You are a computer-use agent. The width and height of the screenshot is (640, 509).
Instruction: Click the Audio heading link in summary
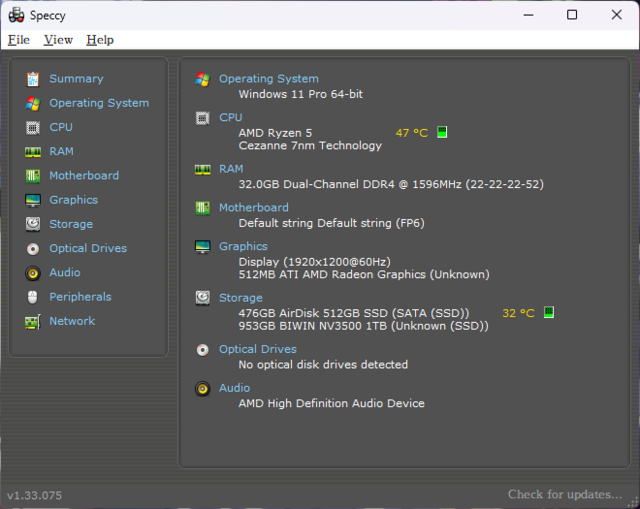[x=234, y=388]
